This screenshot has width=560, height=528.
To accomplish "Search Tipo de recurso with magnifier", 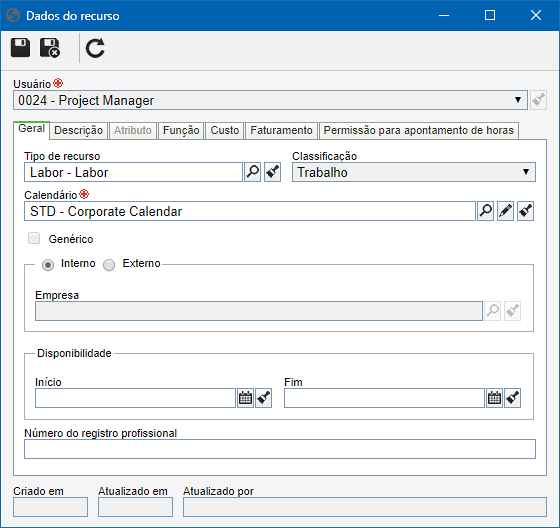I will tap(252, 172).
